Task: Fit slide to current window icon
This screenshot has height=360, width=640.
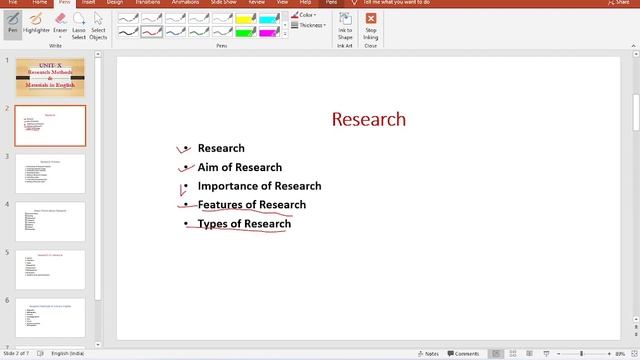Action: [x=634, y=354]
